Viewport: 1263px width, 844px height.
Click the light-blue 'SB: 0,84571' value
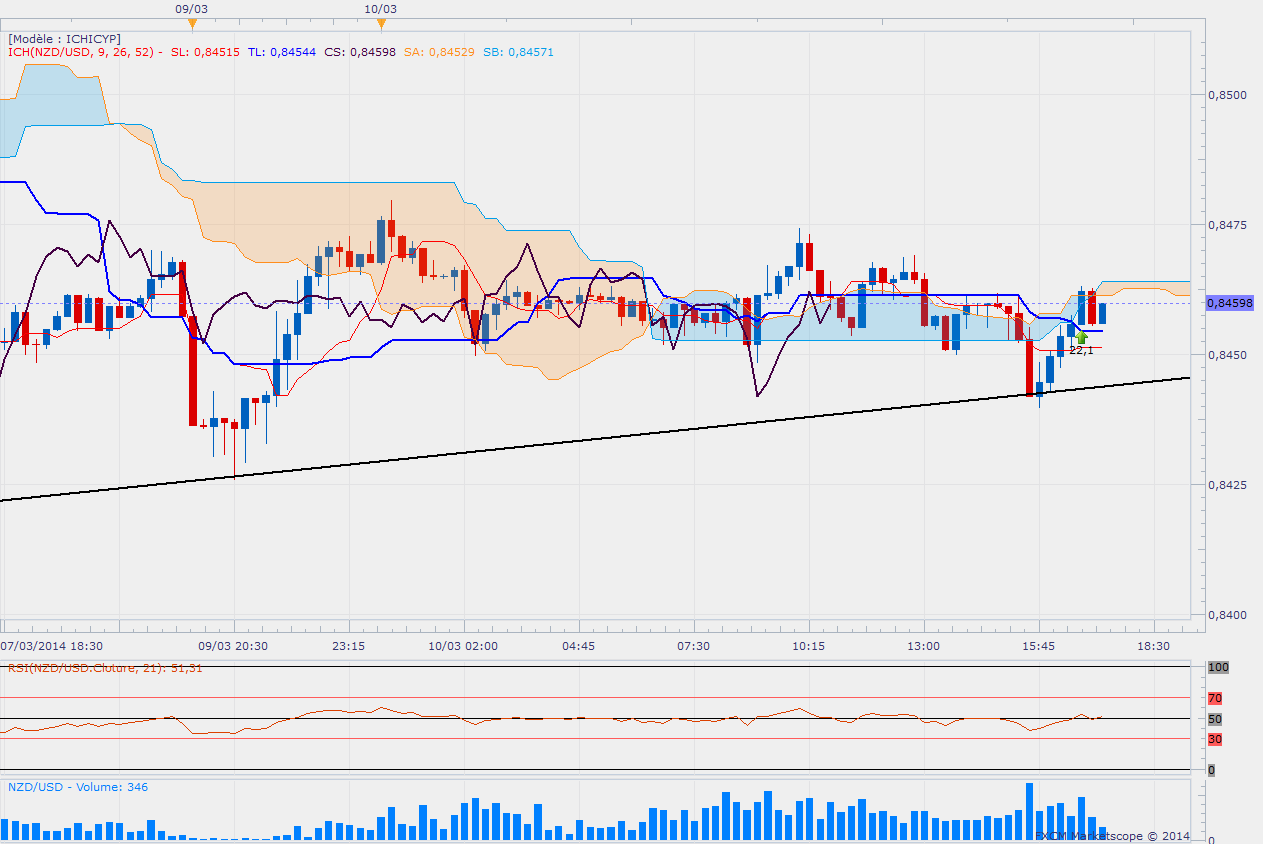pos(517,52)
